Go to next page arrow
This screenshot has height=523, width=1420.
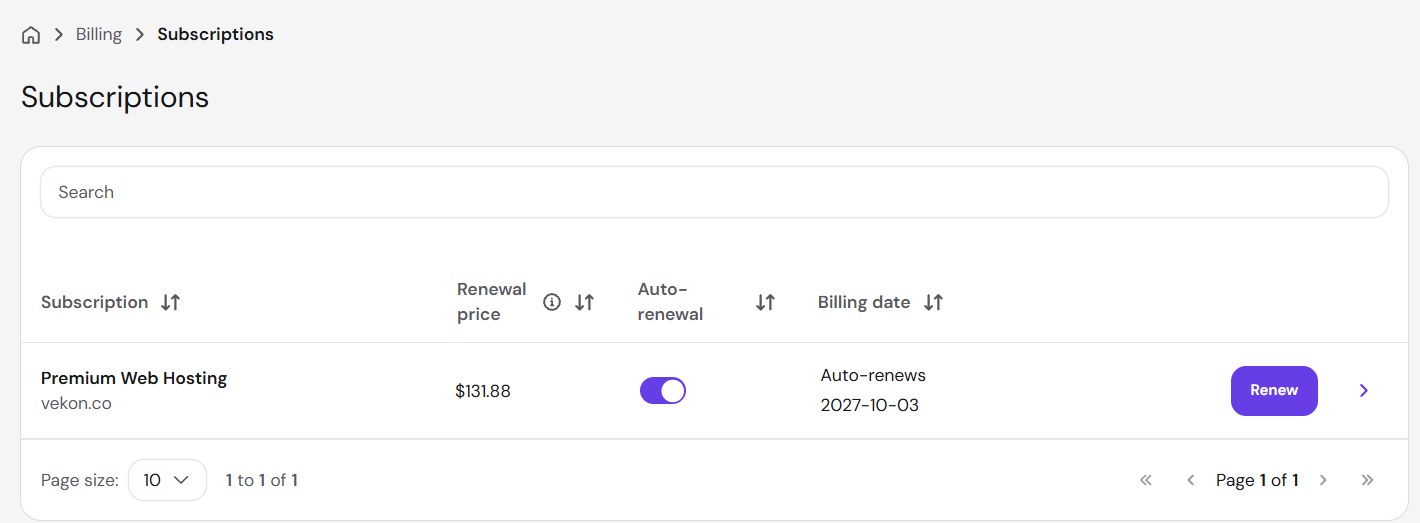click(1323, 480)
